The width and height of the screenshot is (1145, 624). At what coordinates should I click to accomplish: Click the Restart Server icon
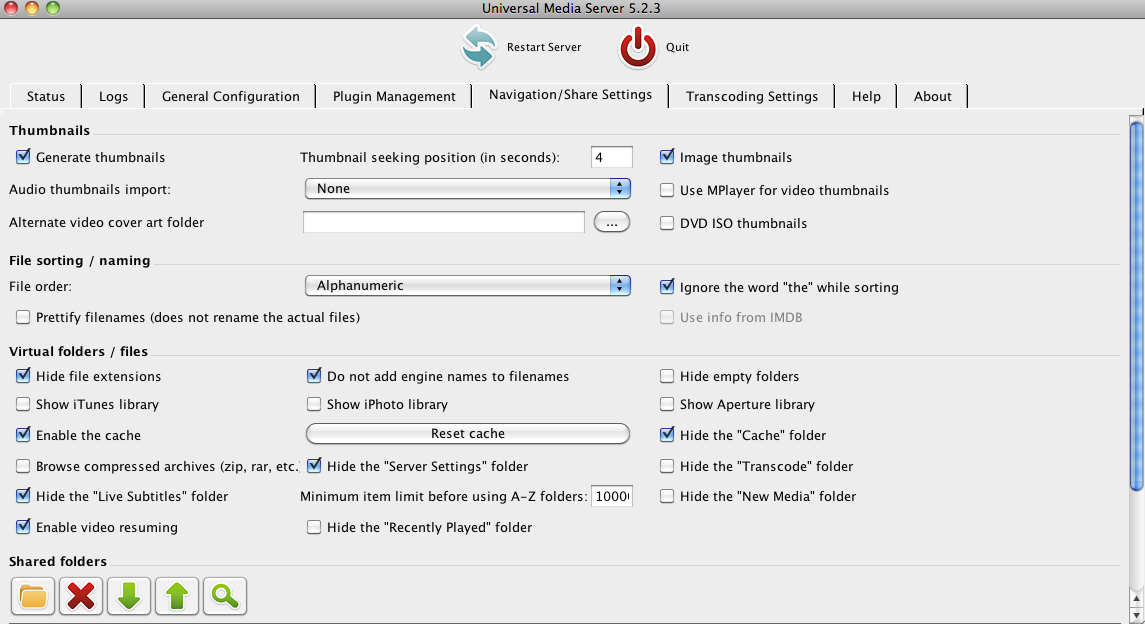[479, 47]
